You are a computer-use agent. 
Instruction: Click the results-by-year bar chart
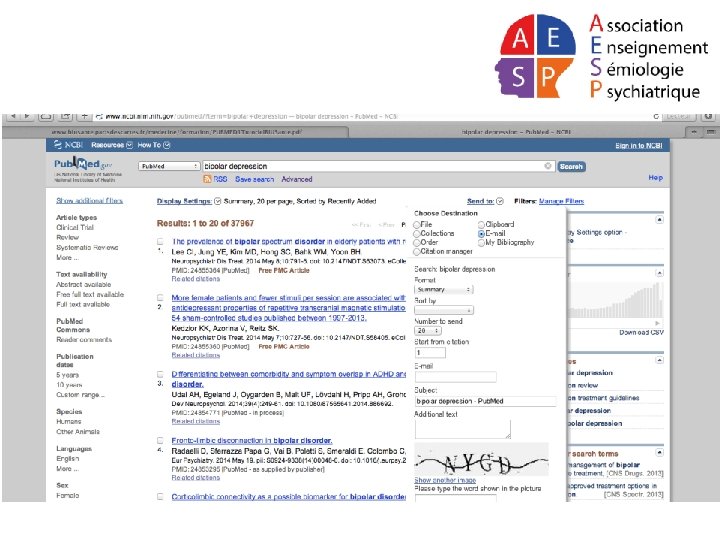(615, 299)
